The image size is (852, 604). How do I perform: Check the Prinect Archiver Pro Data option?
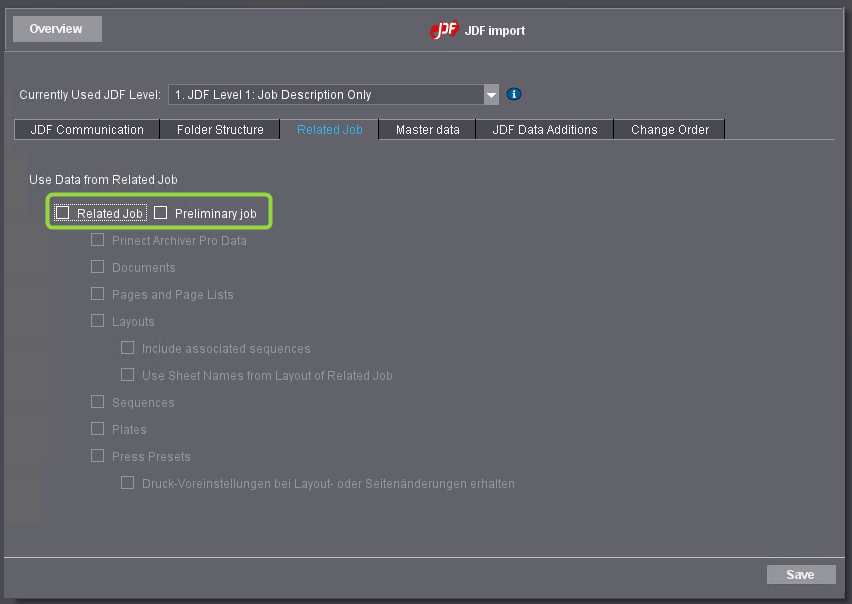tap(97, 240)
